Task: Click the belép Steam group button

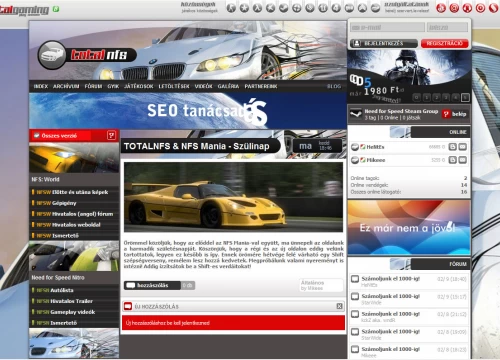Action: pyautogui.click(x=459, y=114)
